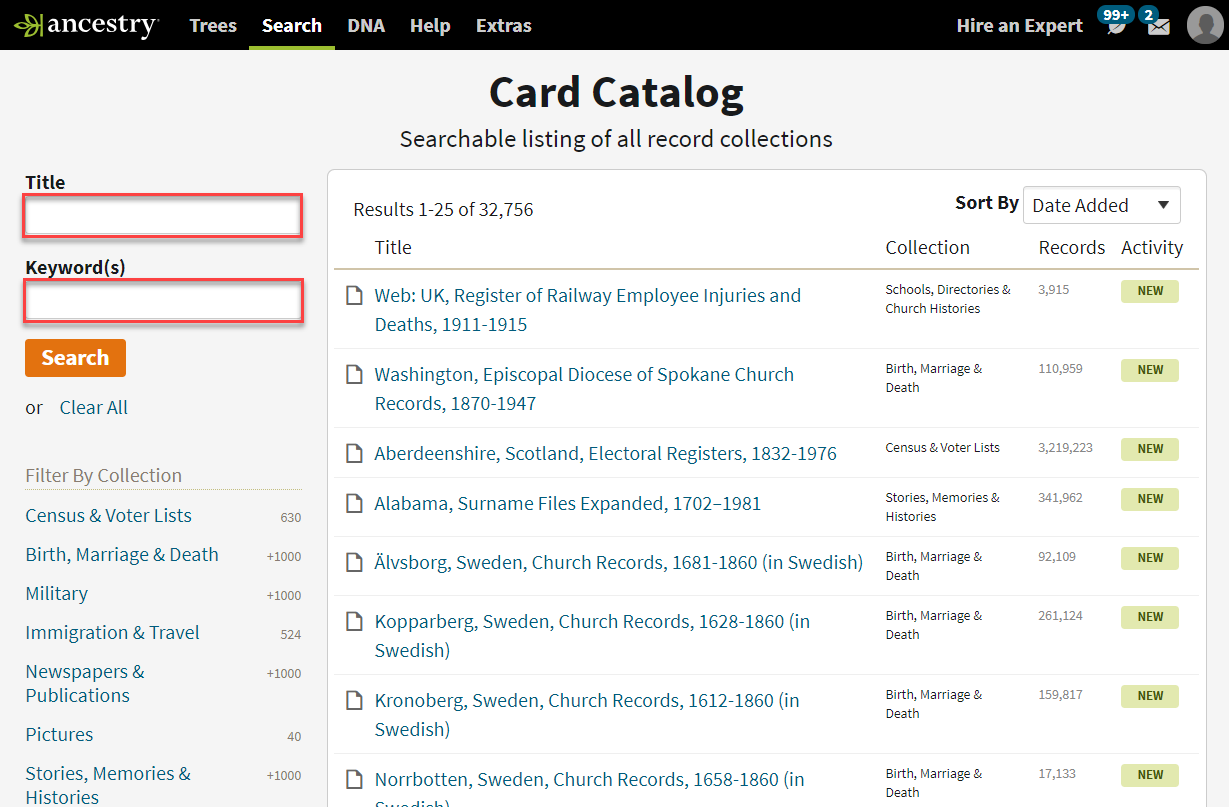Click the NEW badge on the Railway Injuries record
Image resolution: width=1229 pixels, height=807 pixels.
1149,290
